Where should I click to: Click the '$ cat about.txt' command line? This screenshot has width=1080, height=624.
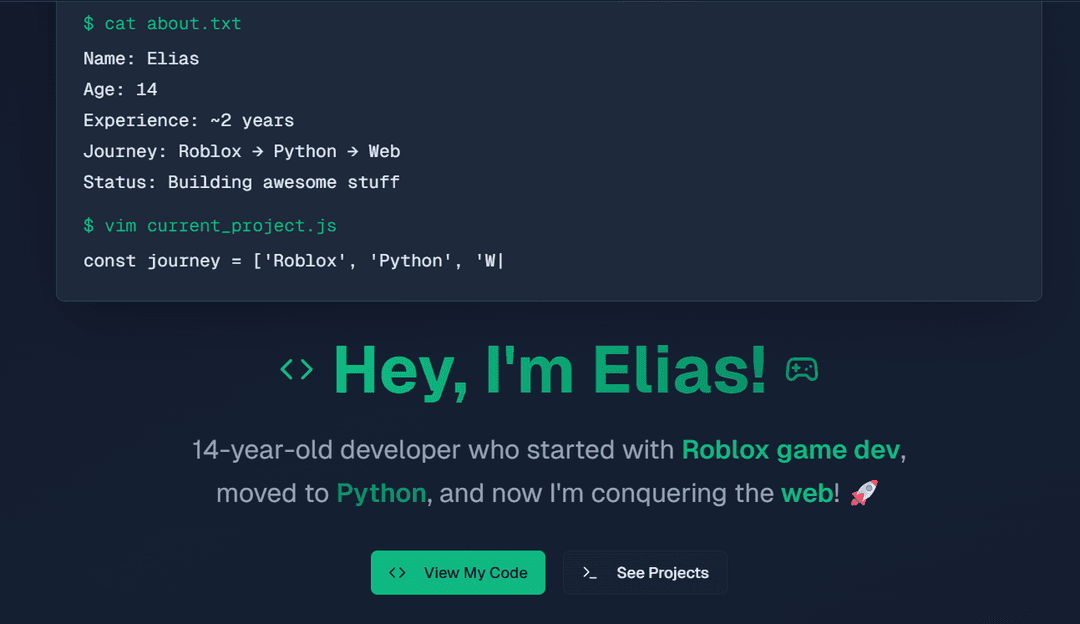click(x=162, y=23)
